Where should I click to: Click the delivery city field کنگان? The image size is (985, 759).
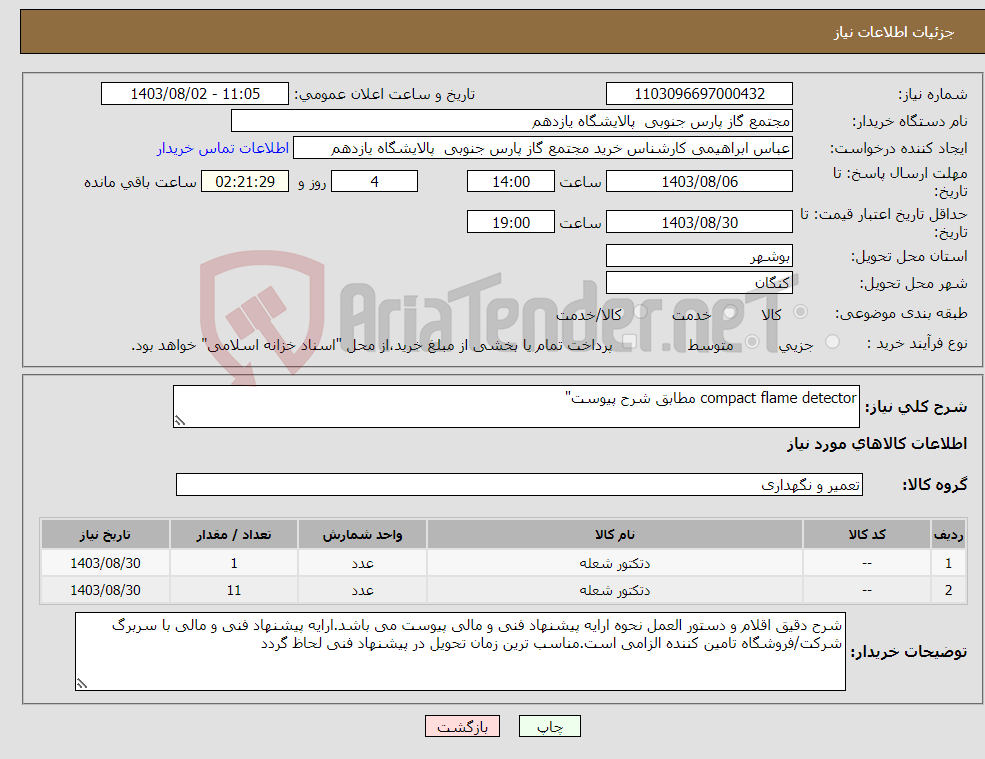[699, 283]
